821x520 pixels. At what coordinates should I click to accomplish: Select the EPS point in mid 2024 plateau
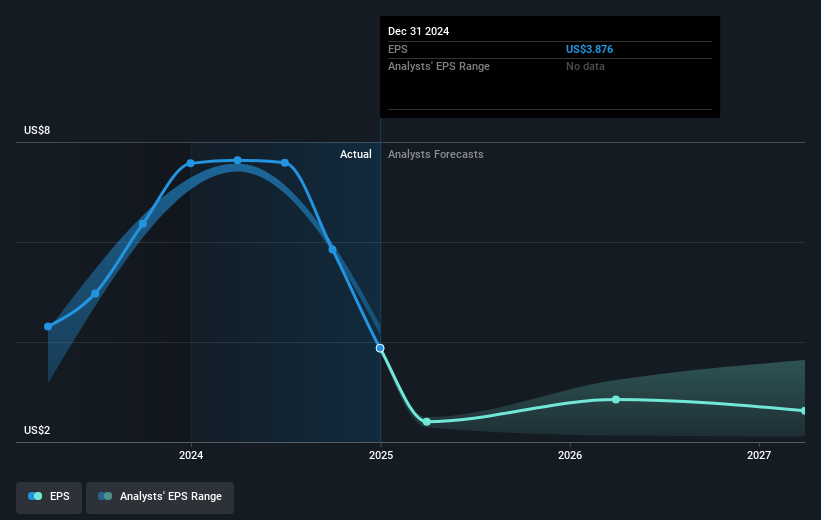285,163
